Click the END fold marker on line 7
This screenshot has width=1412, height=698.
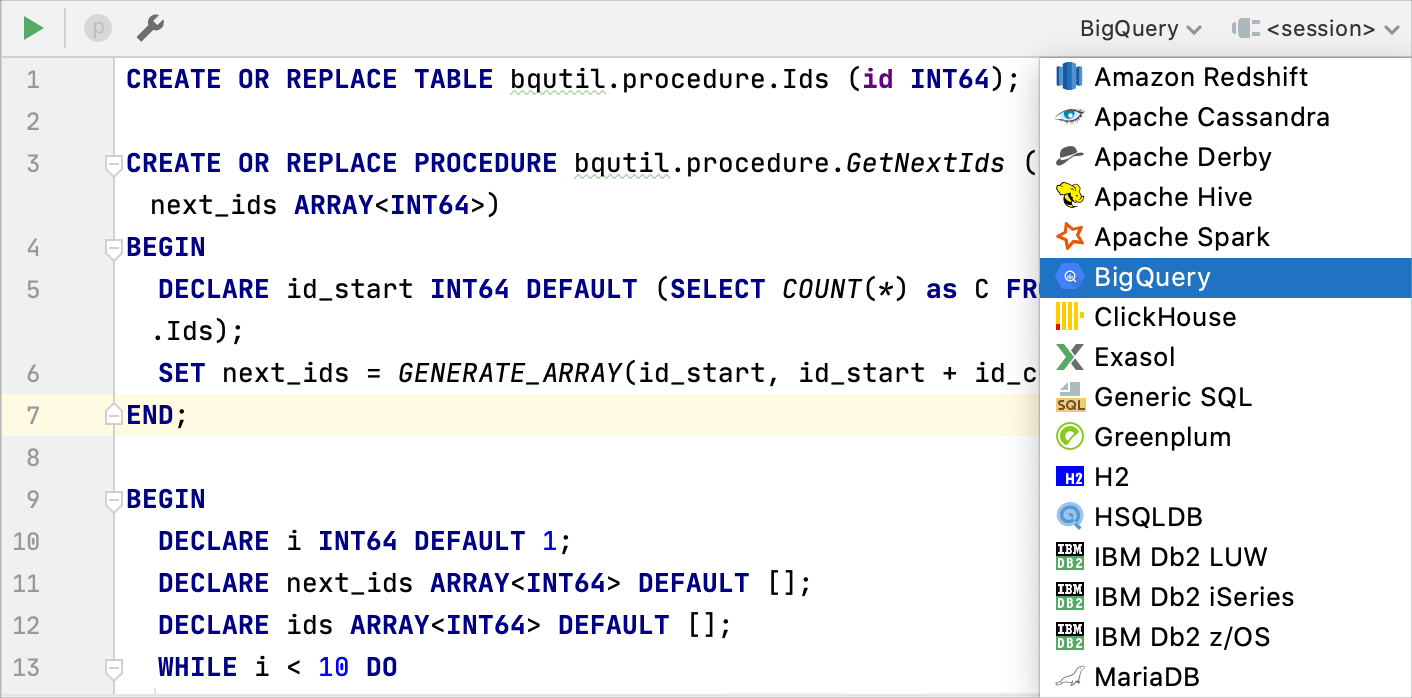pyautogui.click(x=113, y=415)
